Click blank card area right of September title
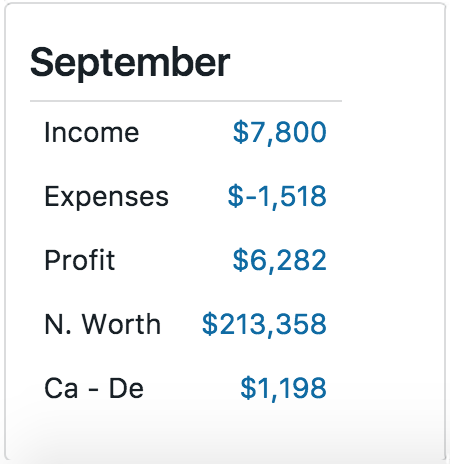The height and width of the screenshot is (464, 450). point(333,63)
